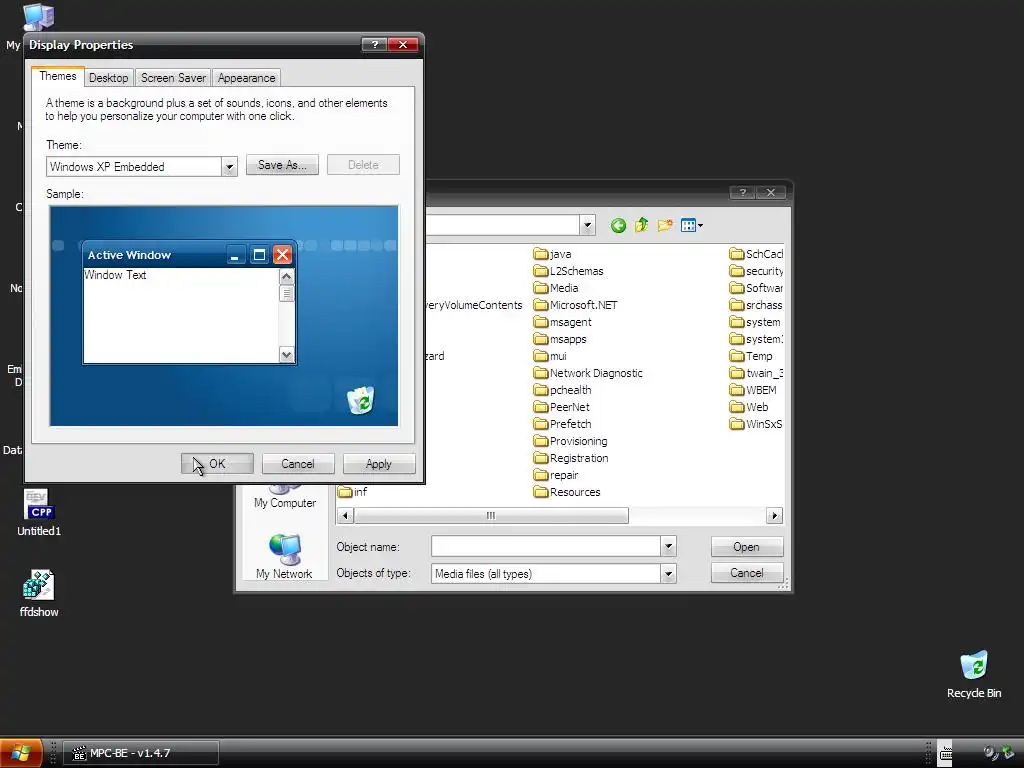Select the ffdshow desktop icon
1024x768 pixels.
point(39,593)
